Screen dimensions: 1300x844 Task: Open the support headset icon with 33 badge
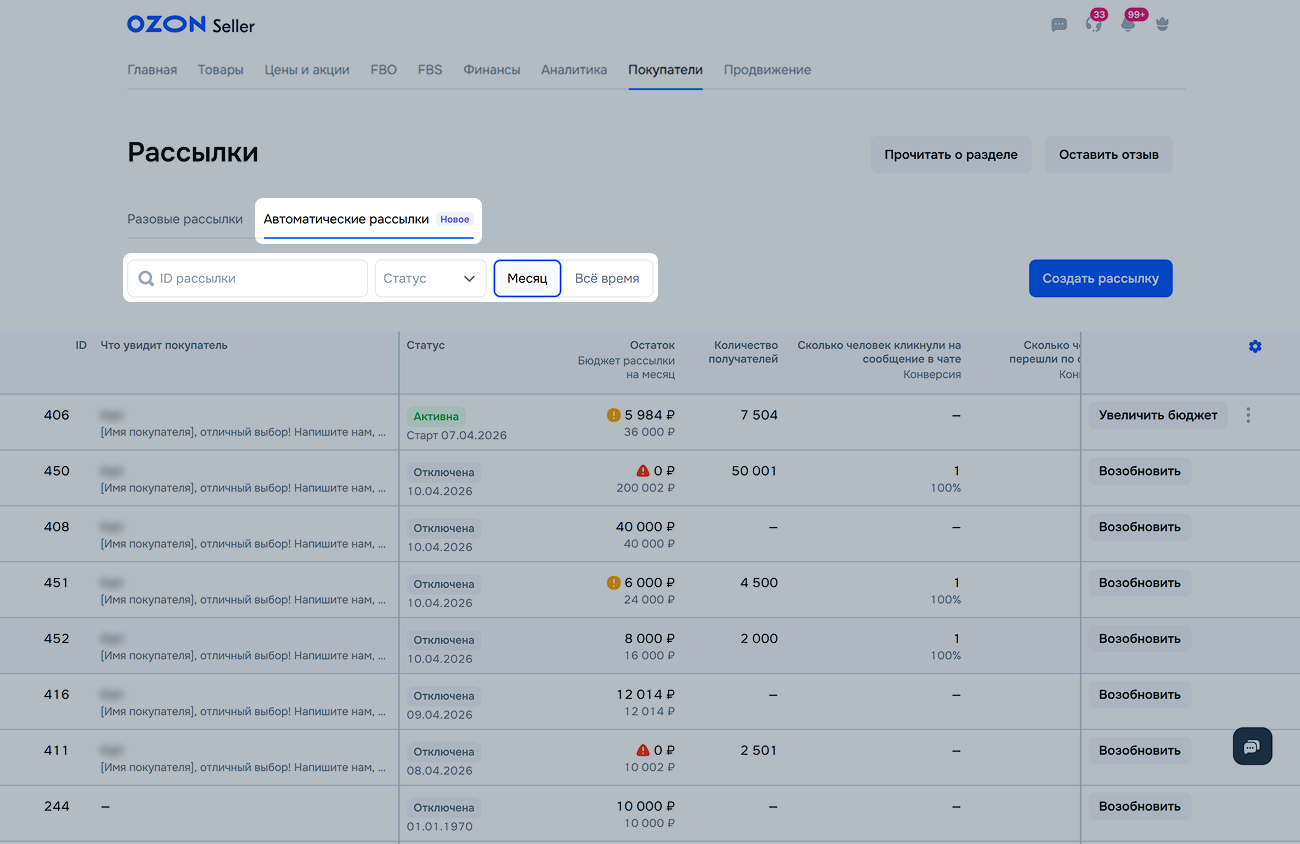coord(1093,25)
